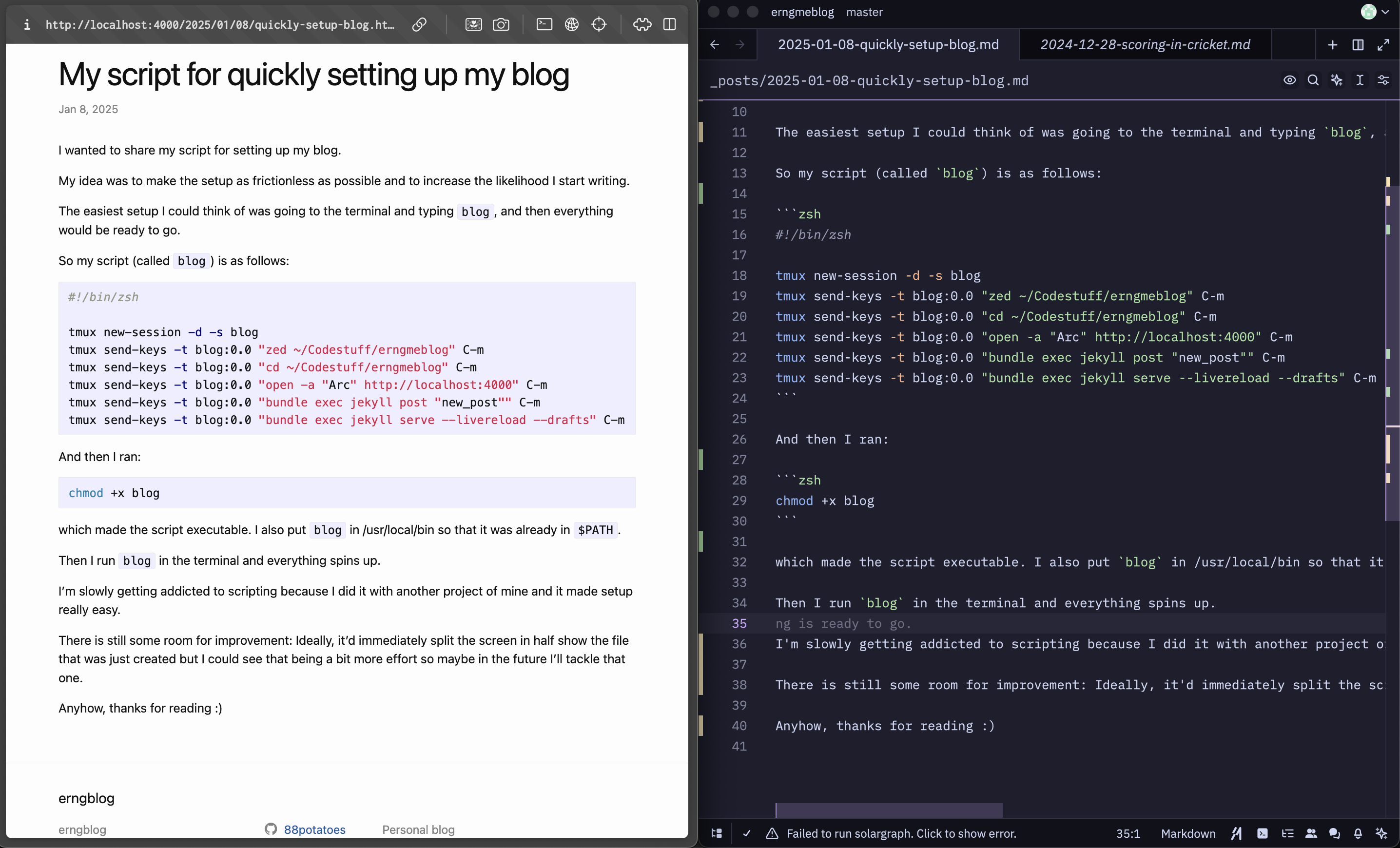Image resolution: width=1400 pixels, height=848 pixels.
Task: Toggle the chat panel in status bar
Action: (1334, 833)
